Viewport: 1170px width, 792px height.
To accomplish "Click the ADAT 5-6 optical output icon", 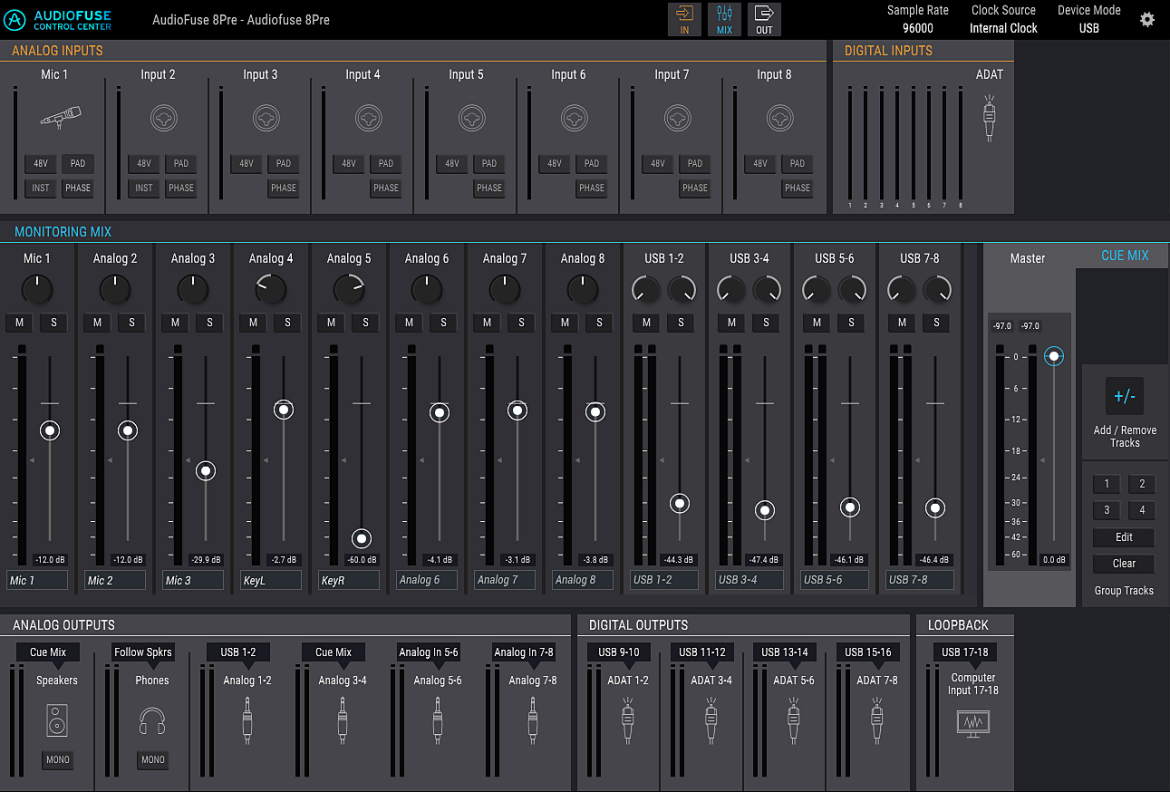I will [x=793, y=720].
